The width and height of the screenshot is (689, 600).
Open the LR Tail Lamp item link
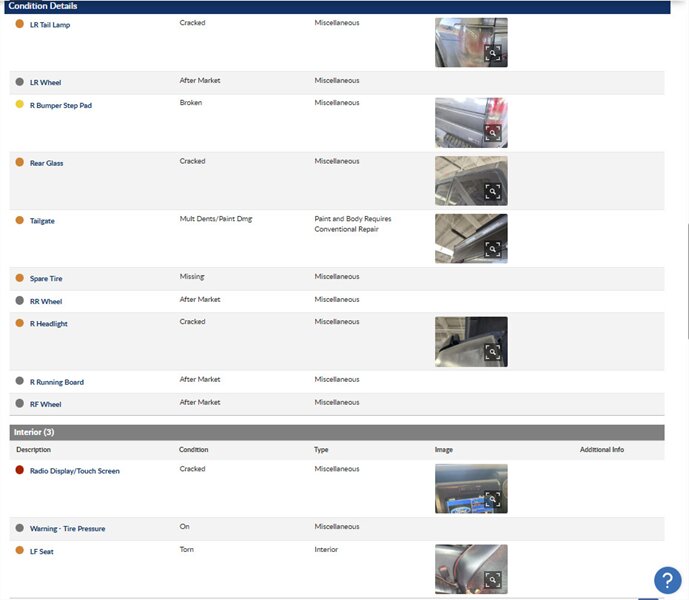[x=50, y=25]
